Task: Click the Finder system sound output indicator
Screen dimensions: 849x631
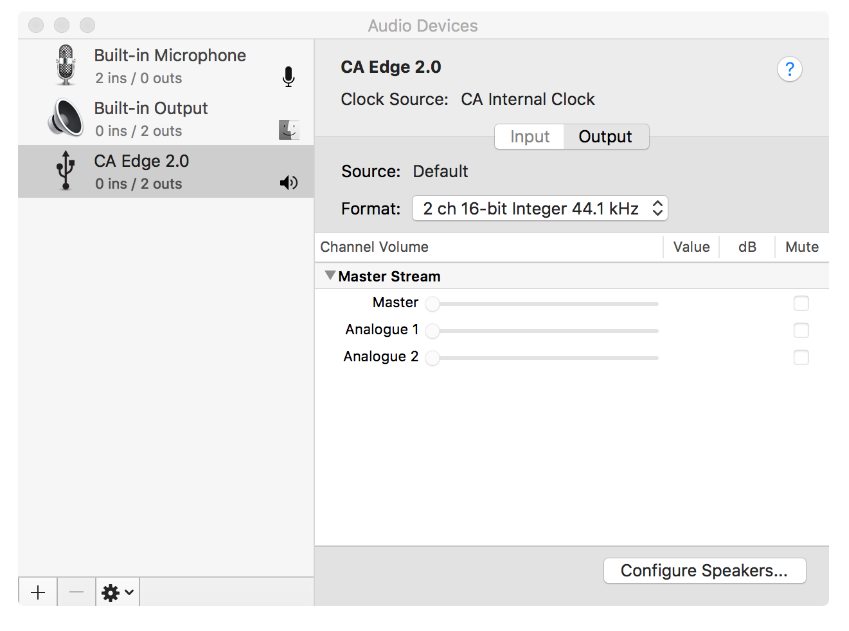Action: tap(289, 130)
